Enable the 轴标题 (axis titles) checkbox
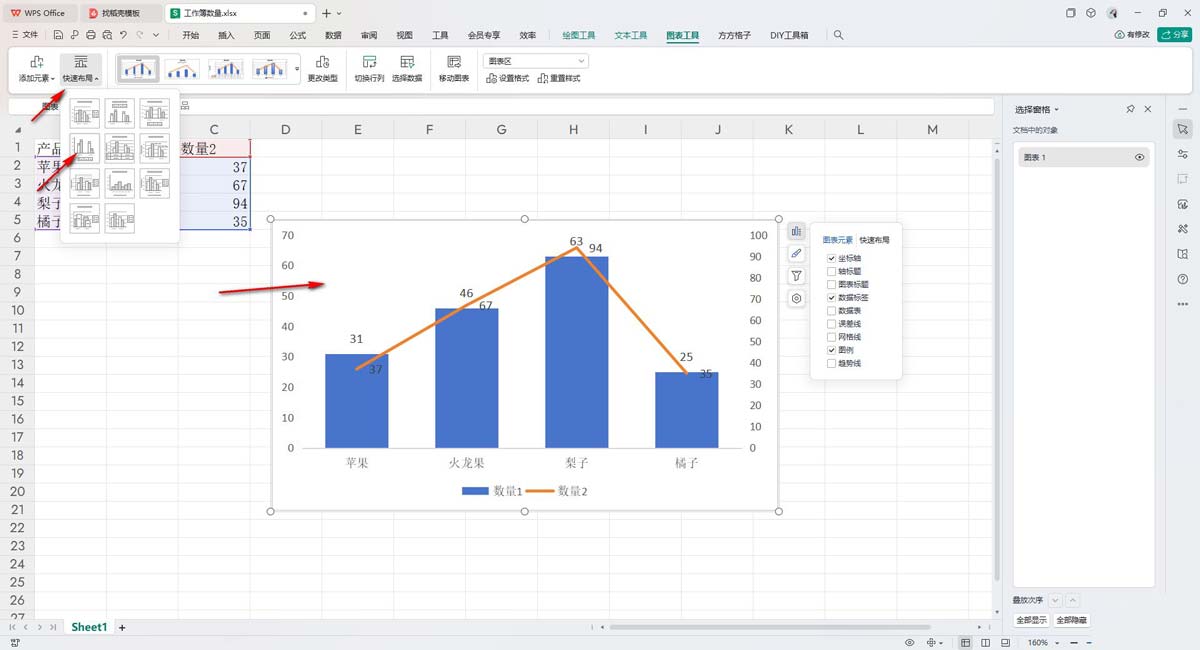The width and height of the screenshot is (1200, 650). point(832,271)
